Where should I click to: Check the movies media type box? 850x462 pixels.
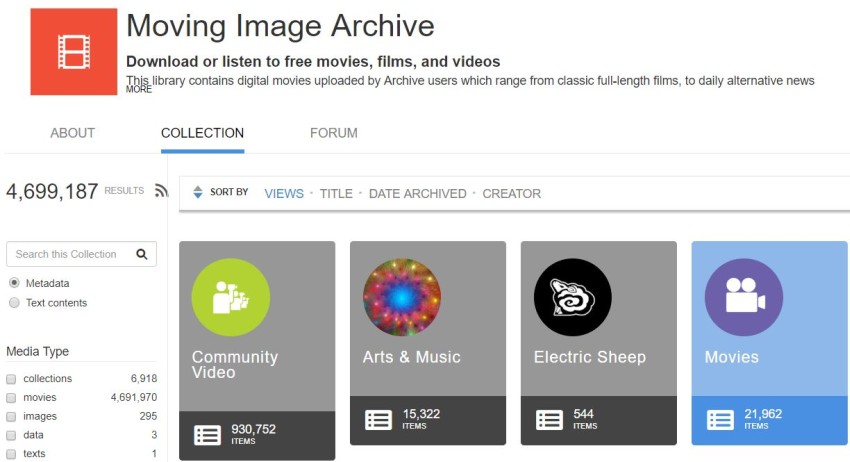pos(11,397)
